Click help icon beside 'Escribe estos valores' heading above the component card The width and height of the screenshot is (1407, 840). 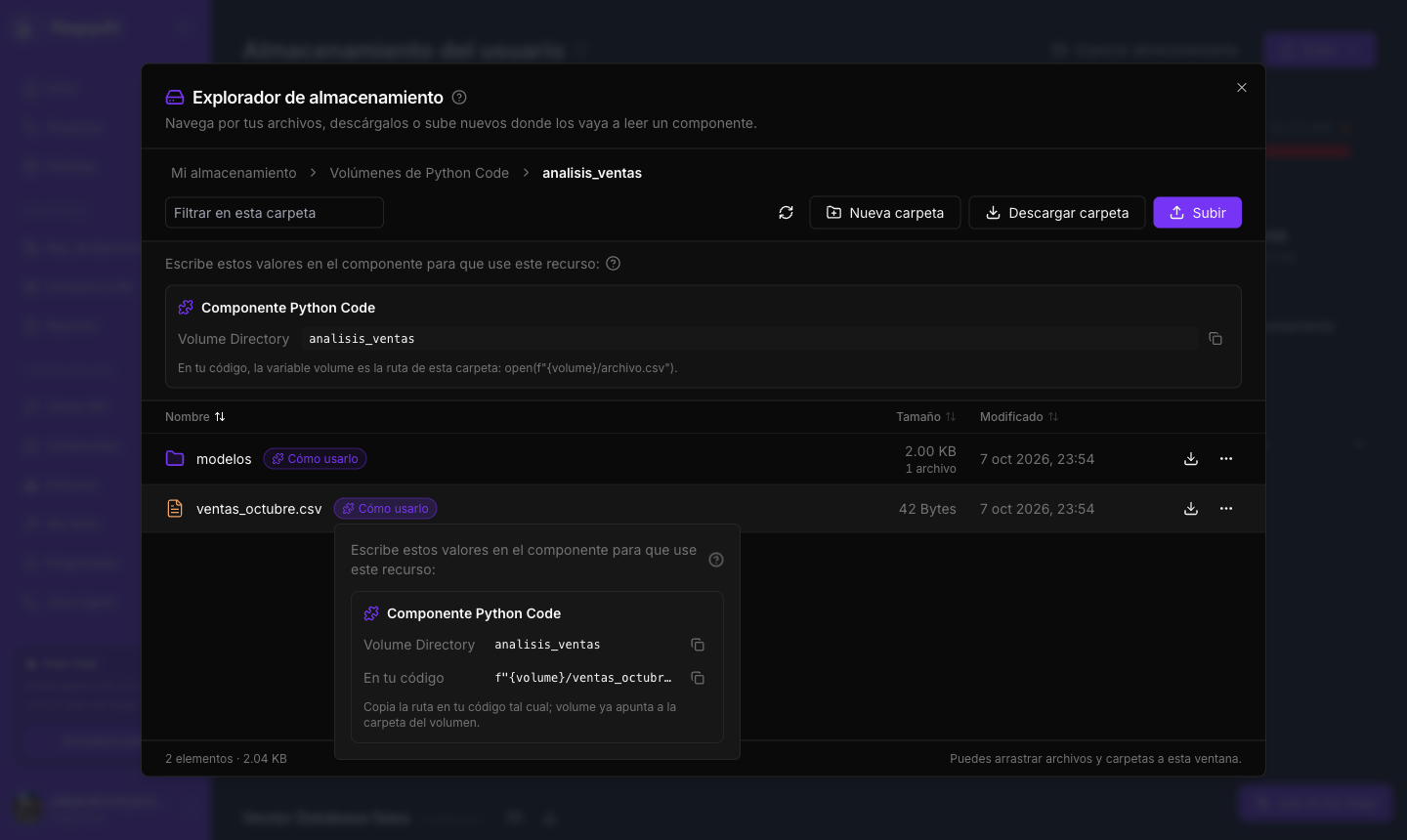[x=614, y=264]
